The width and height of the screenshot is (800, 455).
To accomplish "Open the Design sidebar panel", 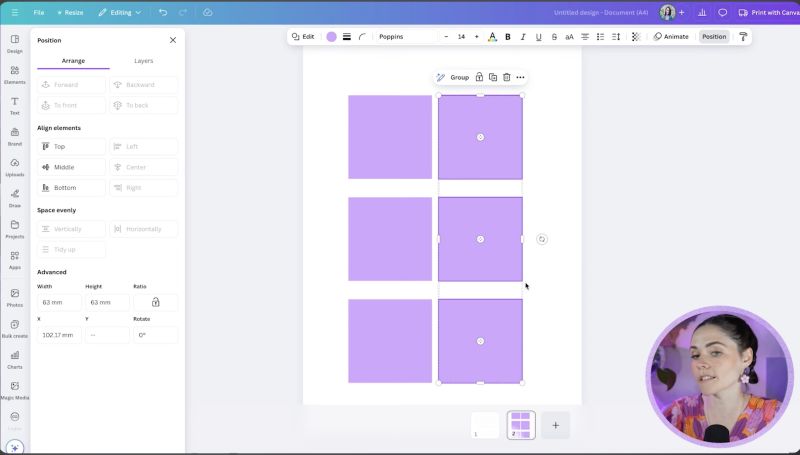I will tap(15, 44).
